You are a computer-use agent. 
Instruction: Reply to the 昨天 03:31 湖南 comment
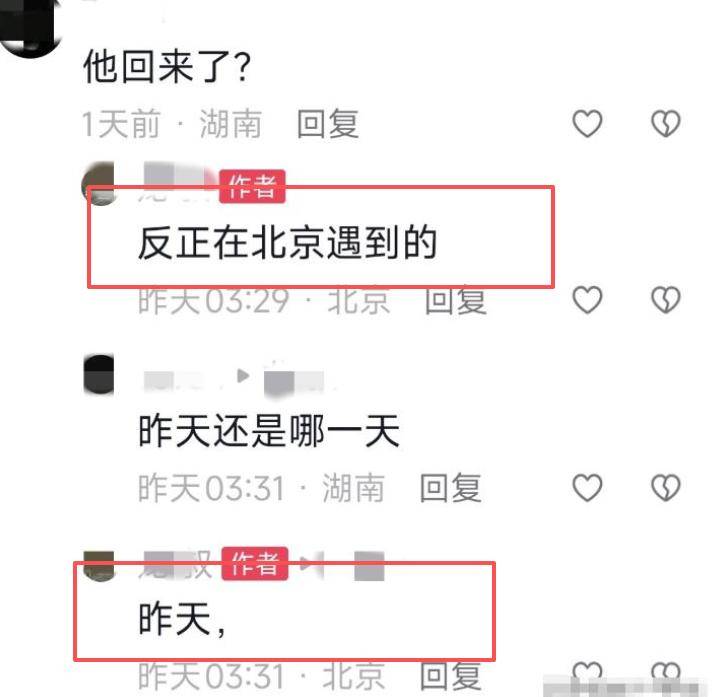pos(450,487)
